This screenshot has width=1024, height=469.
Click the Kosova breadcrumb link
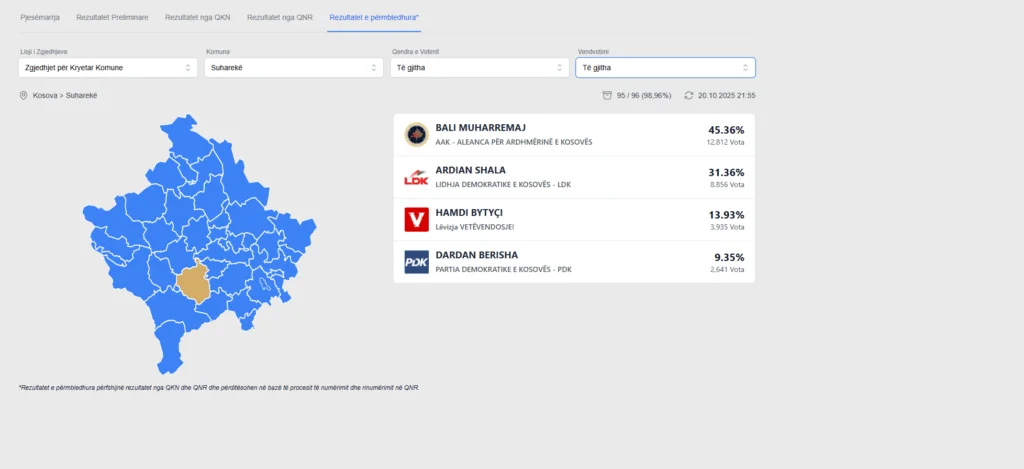pyautogui.click(x=46, y=95)
